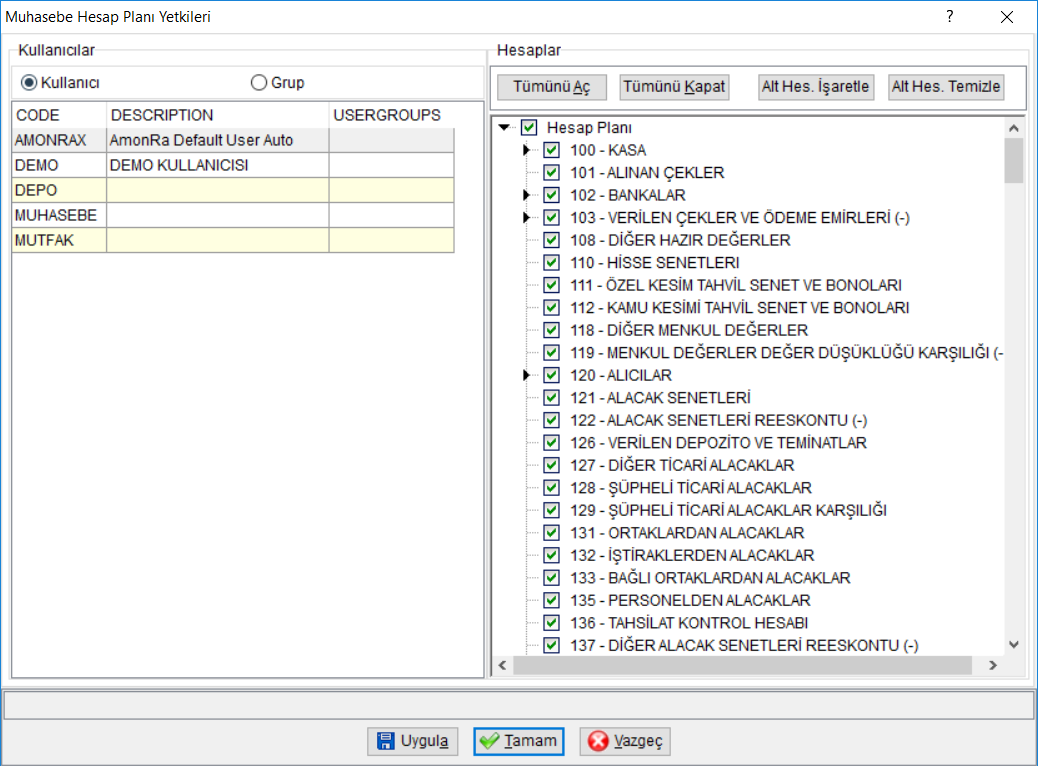Click the Uygula save disk icon
Viewport: 1038px width, 766px height.
click(385, 741)
